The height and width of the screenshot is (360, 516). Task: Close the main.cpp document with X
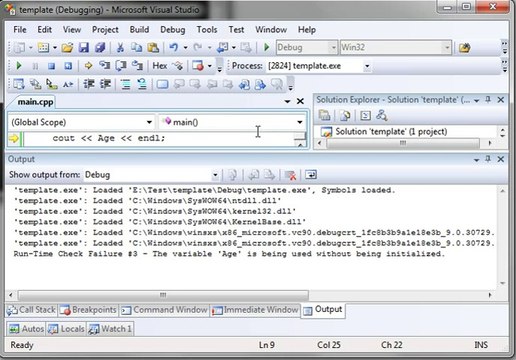[x=300, y=101]
